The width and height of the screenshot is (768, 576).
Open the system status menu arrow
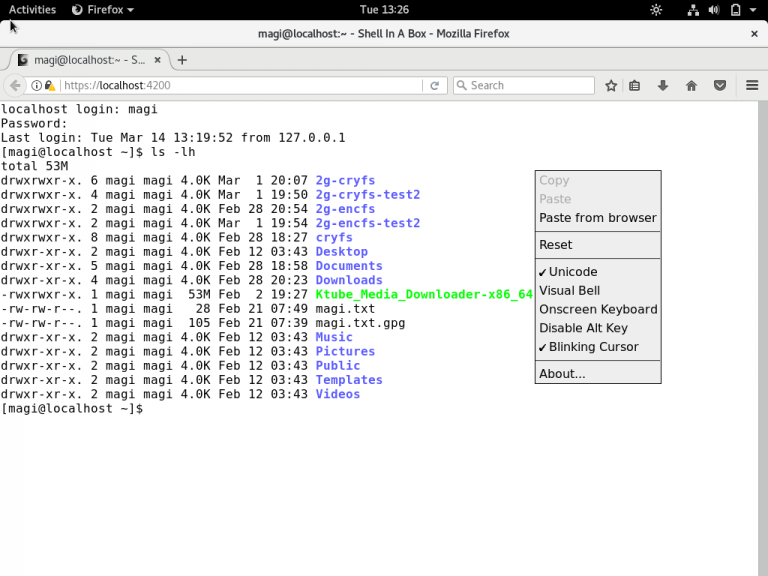(x=755, y=10)
